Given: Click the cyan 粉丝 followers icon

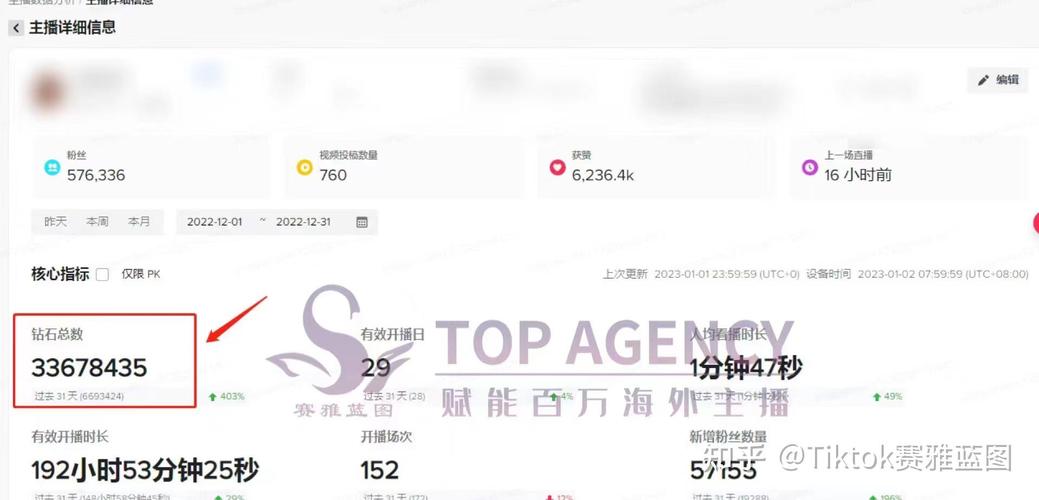Looking at the screenshot, I should (x=52, y=167).
